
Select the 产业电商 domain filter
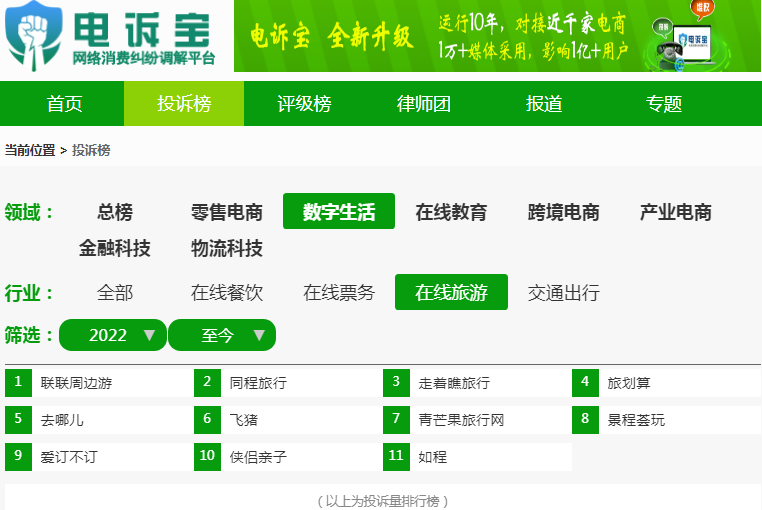pyautogui.click(x=675, y=211)
